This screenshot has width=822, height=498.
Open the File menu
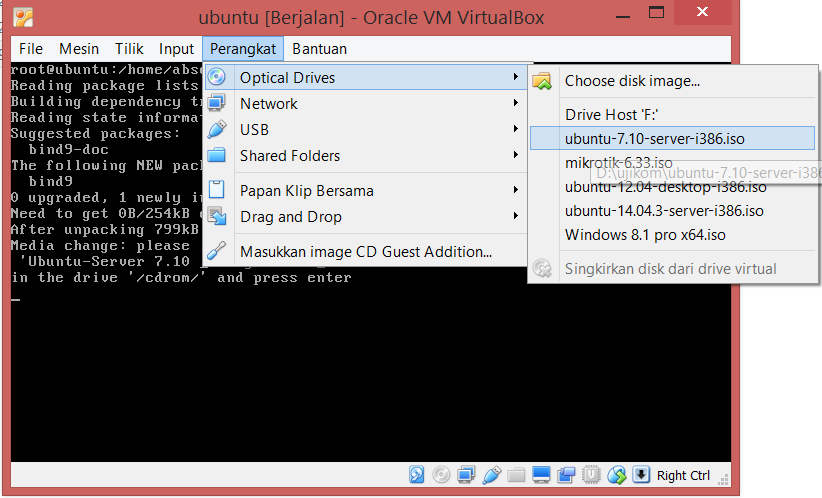(31, 49)
